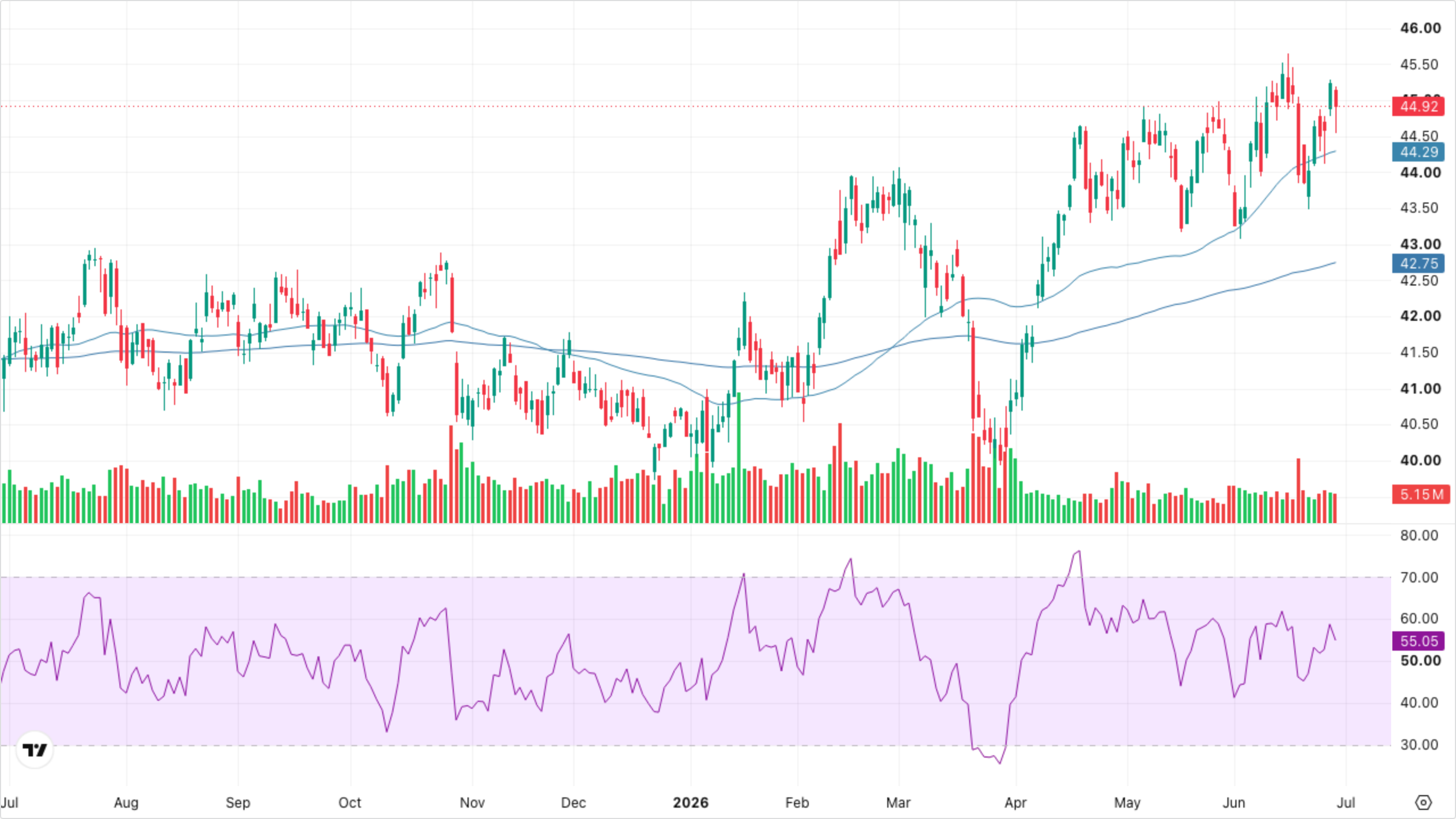Click the 44.00 price axis label
1456x819 pixels.
(1420, 172)
